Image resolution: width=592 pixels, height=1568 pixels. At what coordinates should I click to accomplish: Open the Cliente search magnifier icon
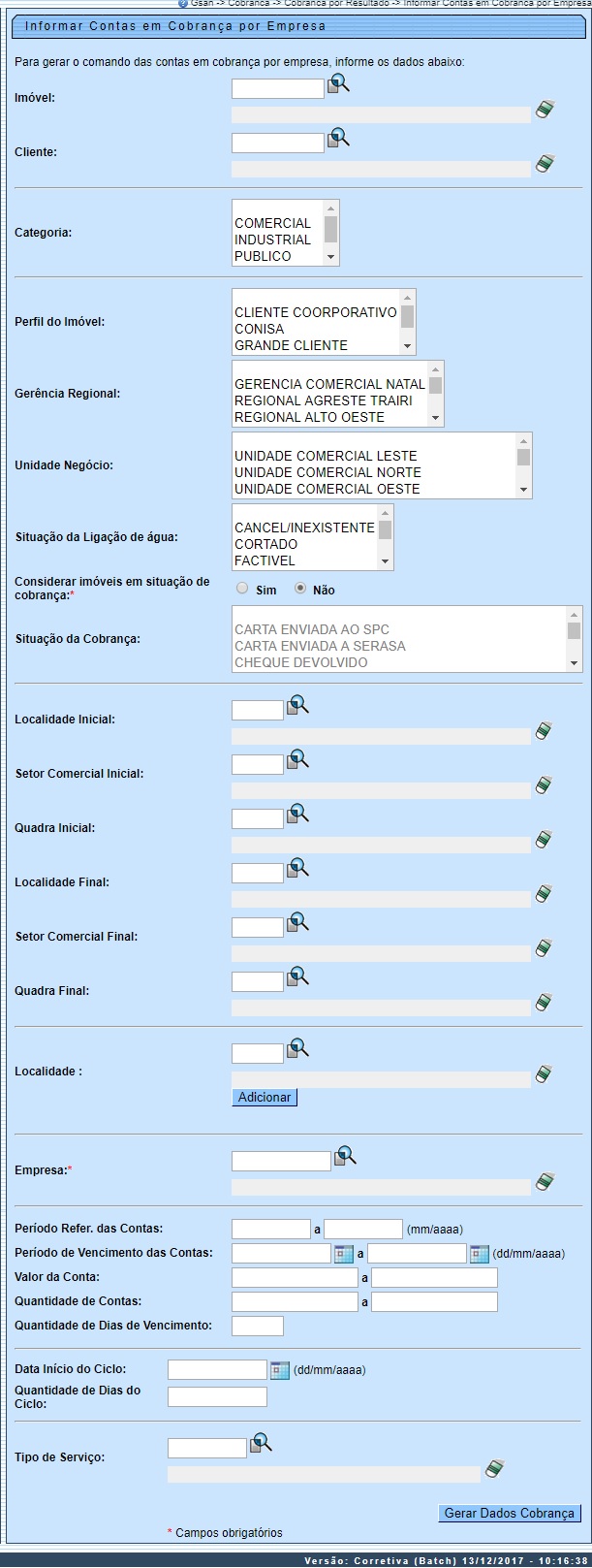coord(338,138)
